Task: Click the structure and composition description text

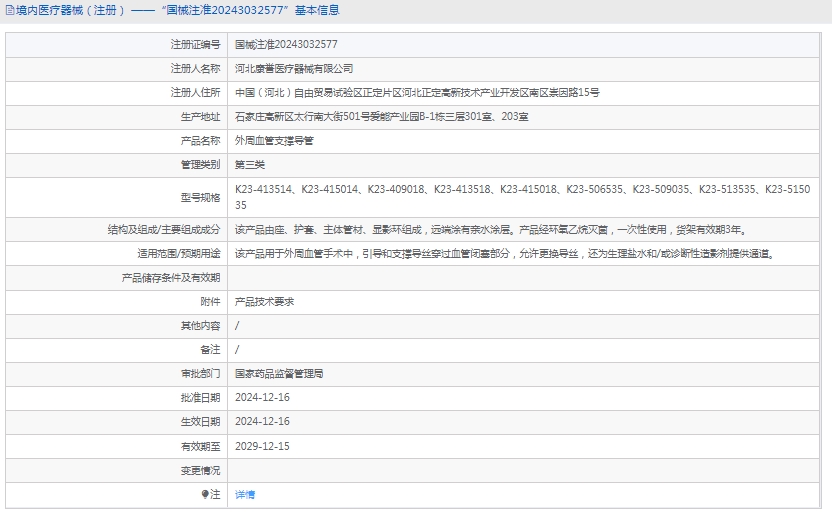Action: (x=490, y=229)
